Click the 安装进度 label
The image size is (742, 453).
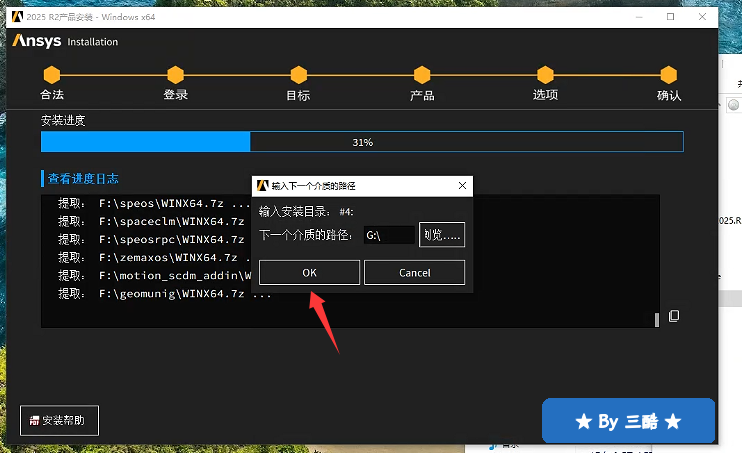click(x=63, y=121)
